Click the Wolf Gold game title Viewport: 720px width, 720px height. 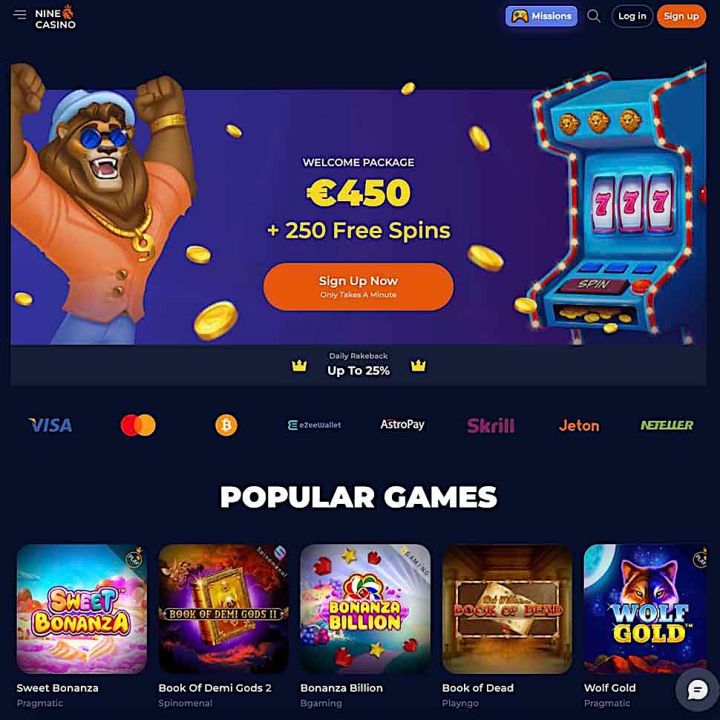coord(609,688)
